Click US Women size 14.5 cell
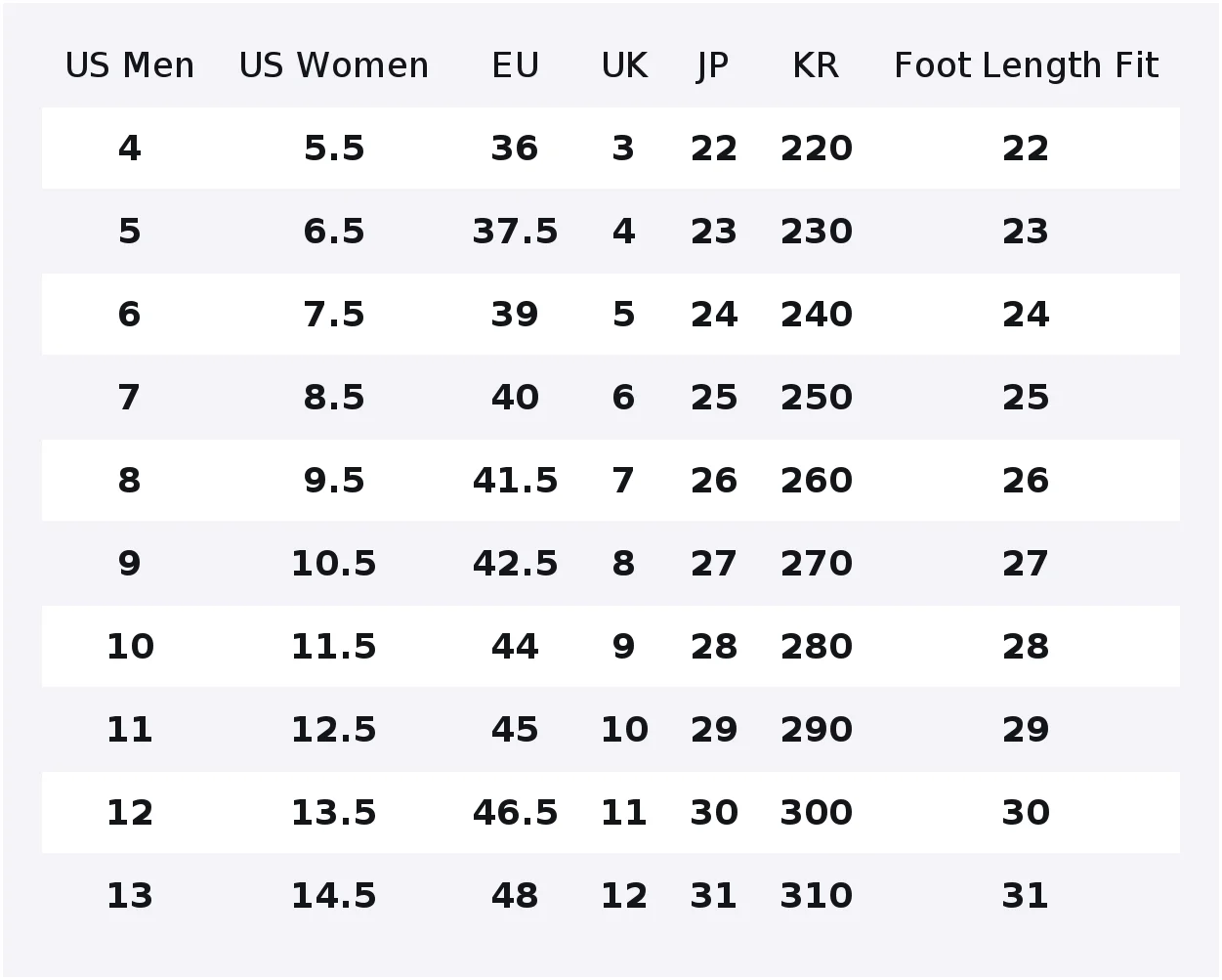 point(334,896)
